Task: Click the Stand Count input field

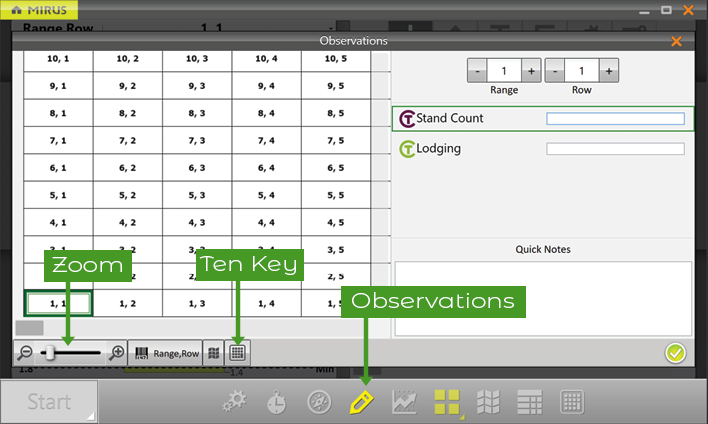Action: [615, 119]
